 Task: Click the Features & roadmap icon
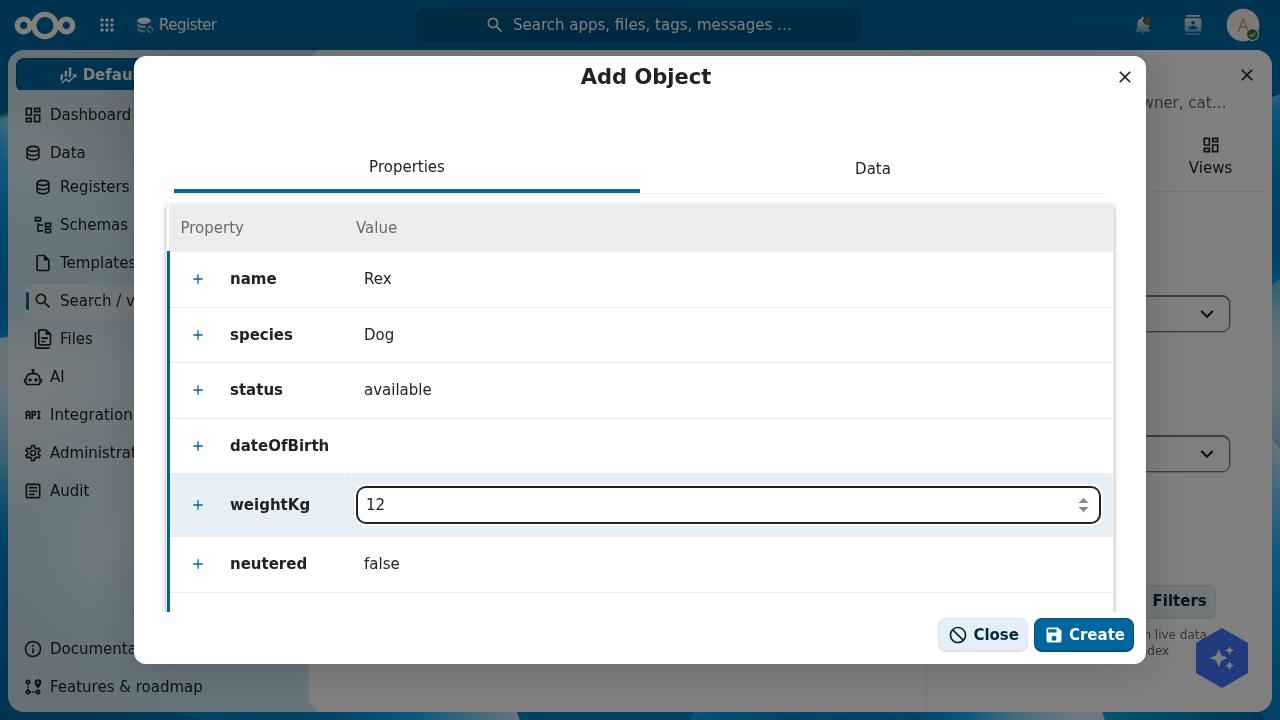[x=33, y=687]
